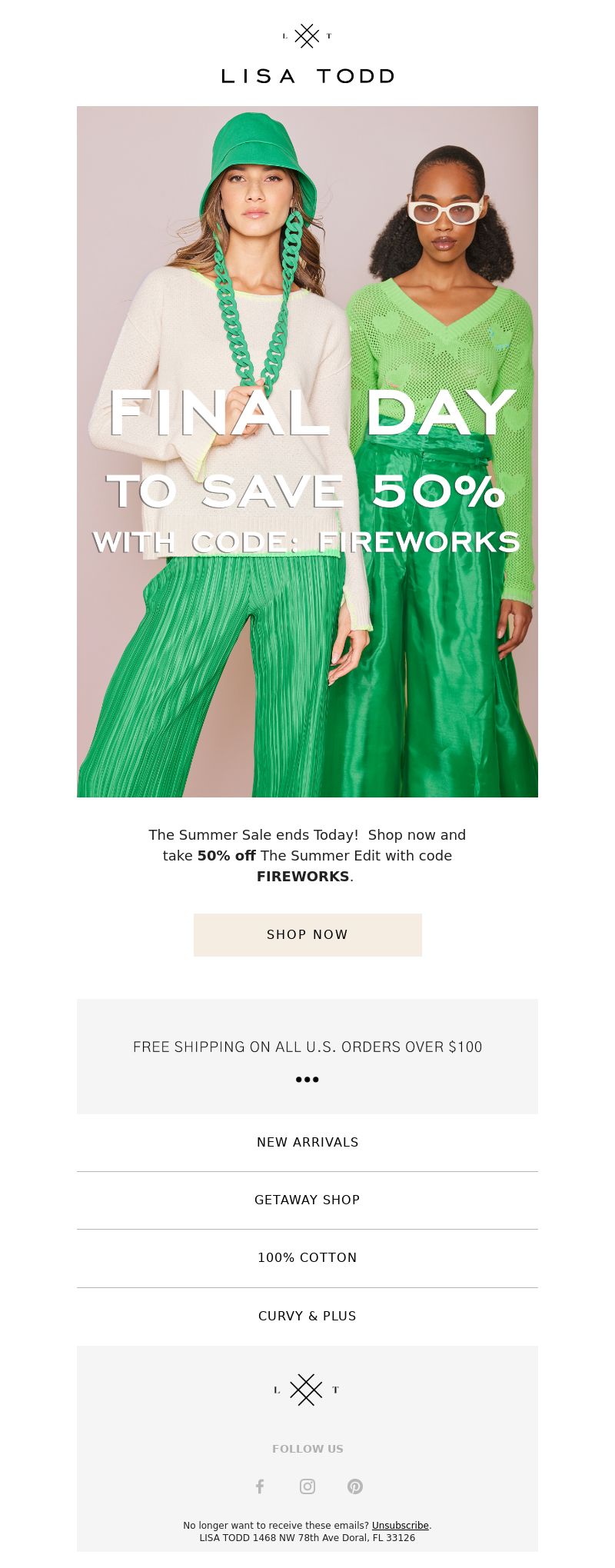Click the Facebook icon under Follow Us
Viewport: 615px width, 1568px height.
pos(260,1486)
